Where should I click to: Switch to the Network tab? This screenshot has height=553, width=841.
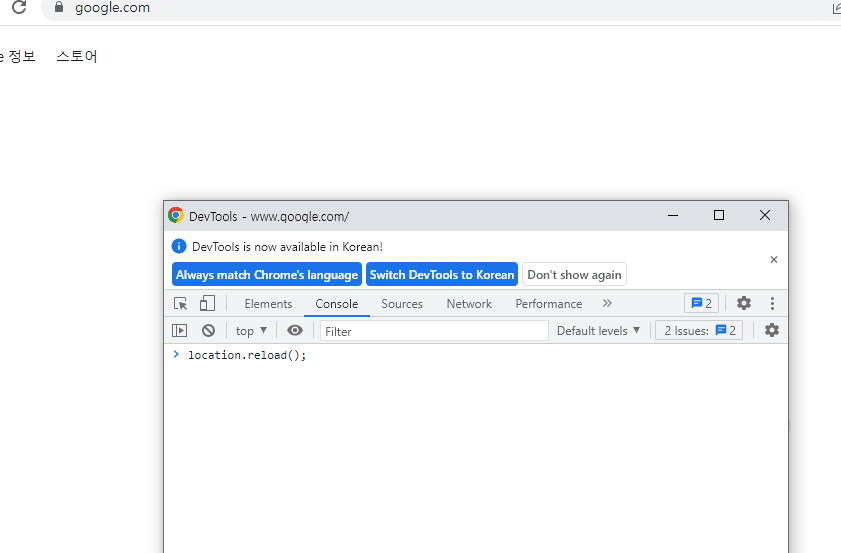click(x=469, y=304)
